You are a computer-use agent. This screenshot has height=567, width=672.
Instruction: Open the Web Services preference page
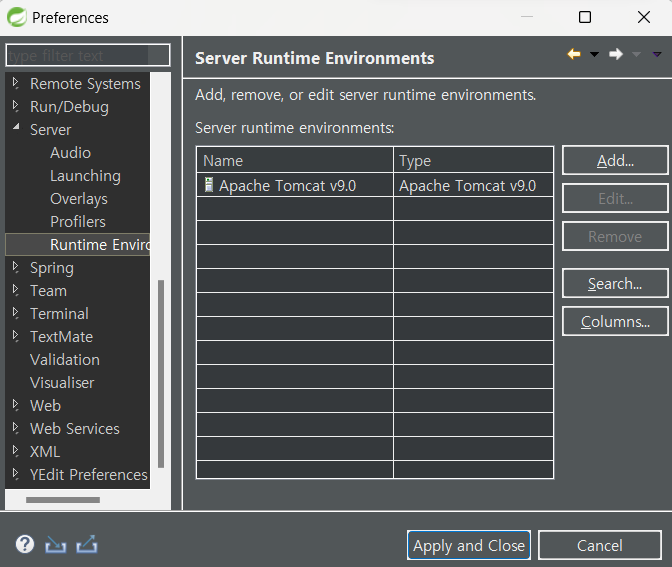tap(75, 429)
